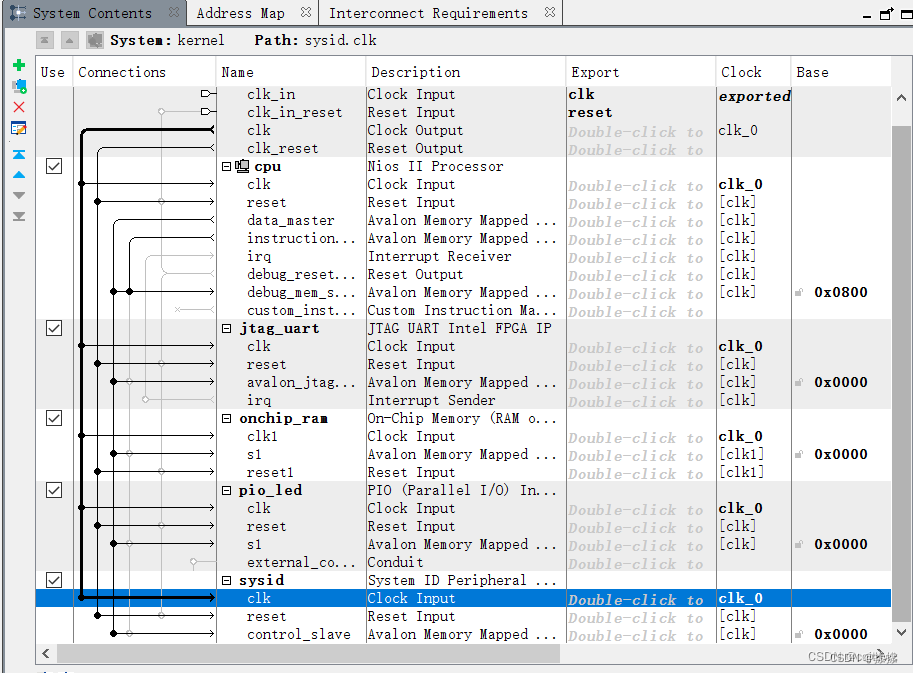Click the vertical scrollbar down arrow
The height and width of the screenshot is (673, 913).
901,632
